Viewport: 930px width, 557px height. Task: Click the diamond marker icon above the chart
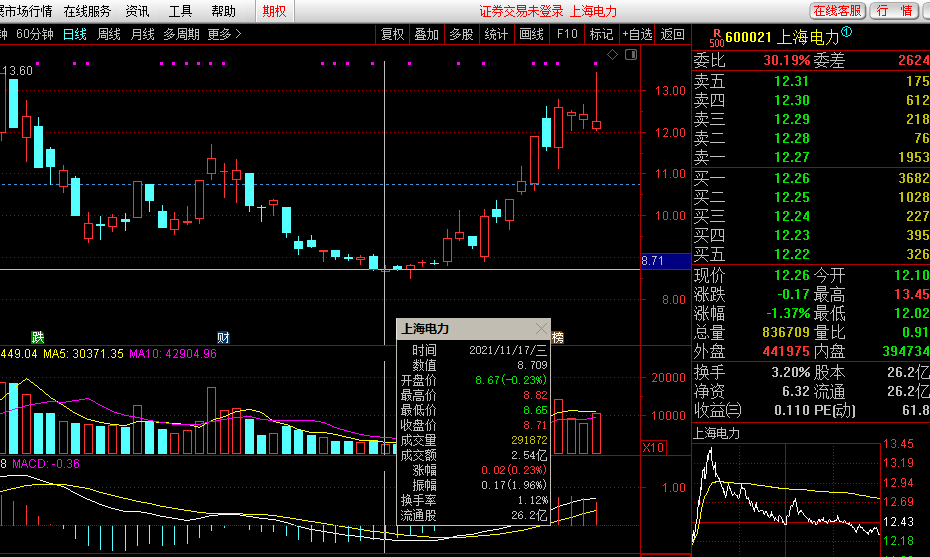(x=613, y=55)
